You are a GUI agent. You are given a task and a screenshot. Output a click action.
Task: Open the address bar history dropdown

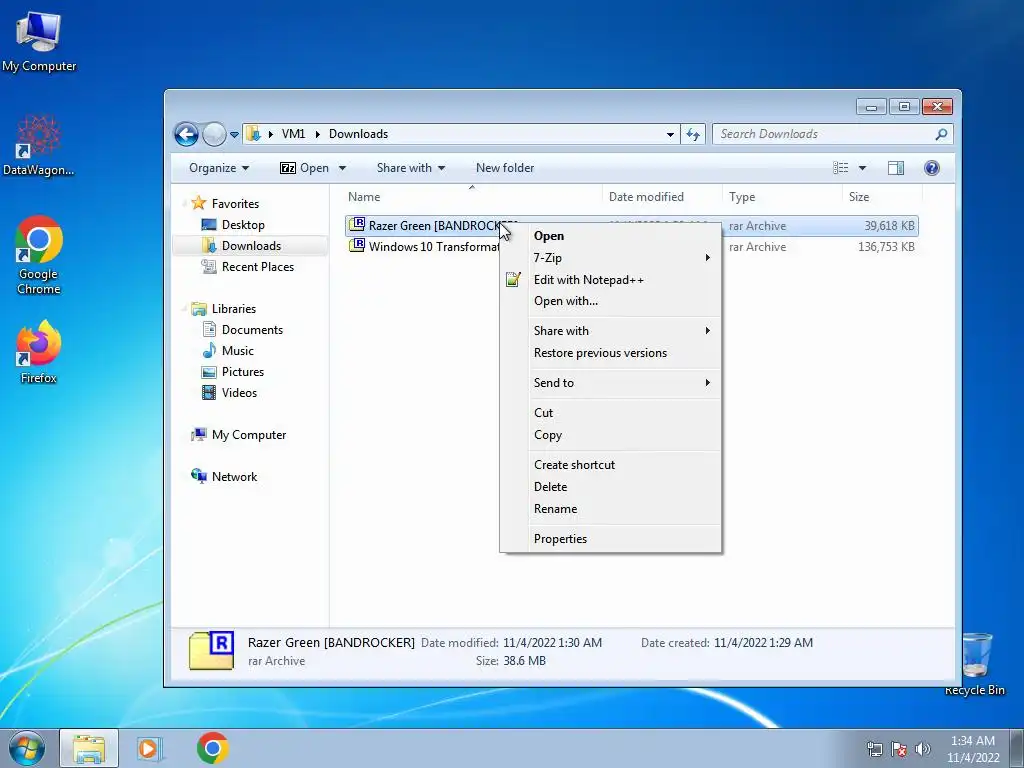pyautogui.click(x=670, y=135)
